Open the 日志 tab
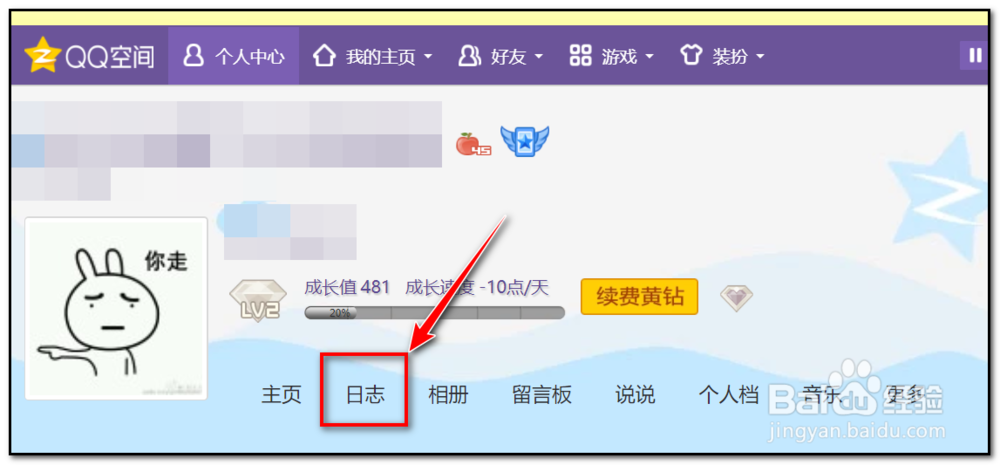Image resolution: width=1000 pixels, height=465 pixels. [365, 395]
